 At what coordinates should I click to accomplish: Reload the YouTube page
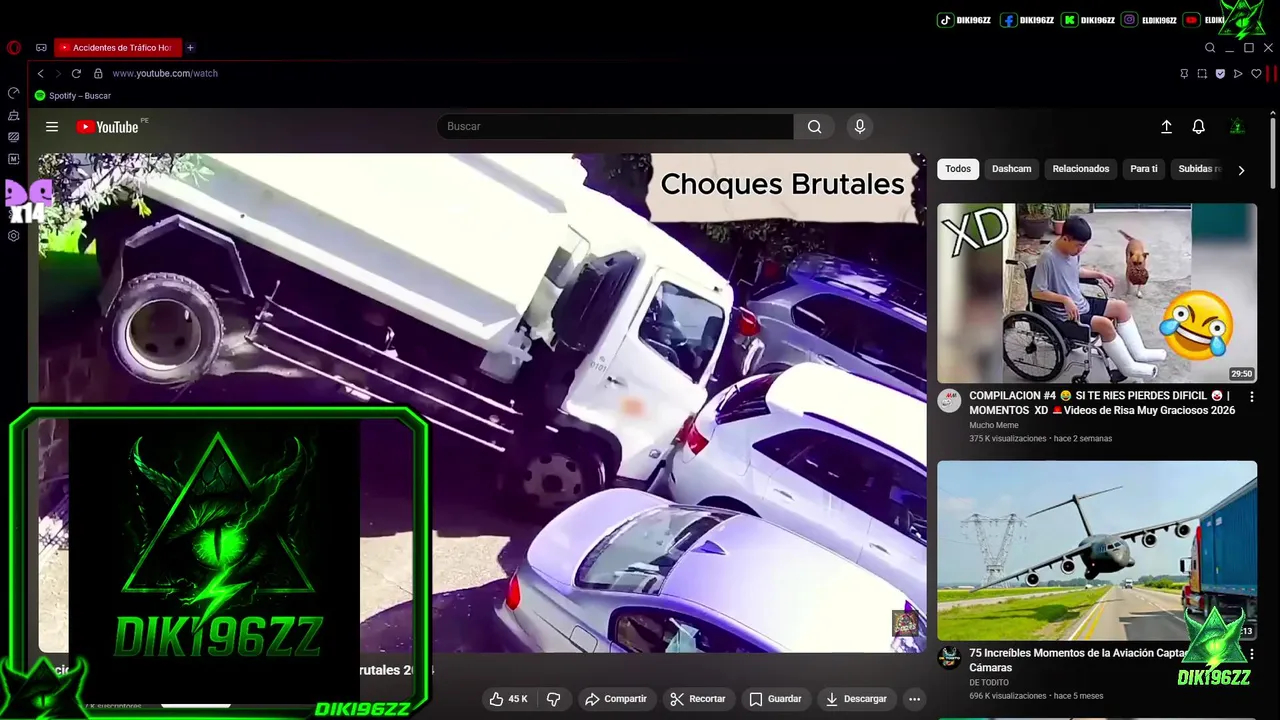[76, 73]
